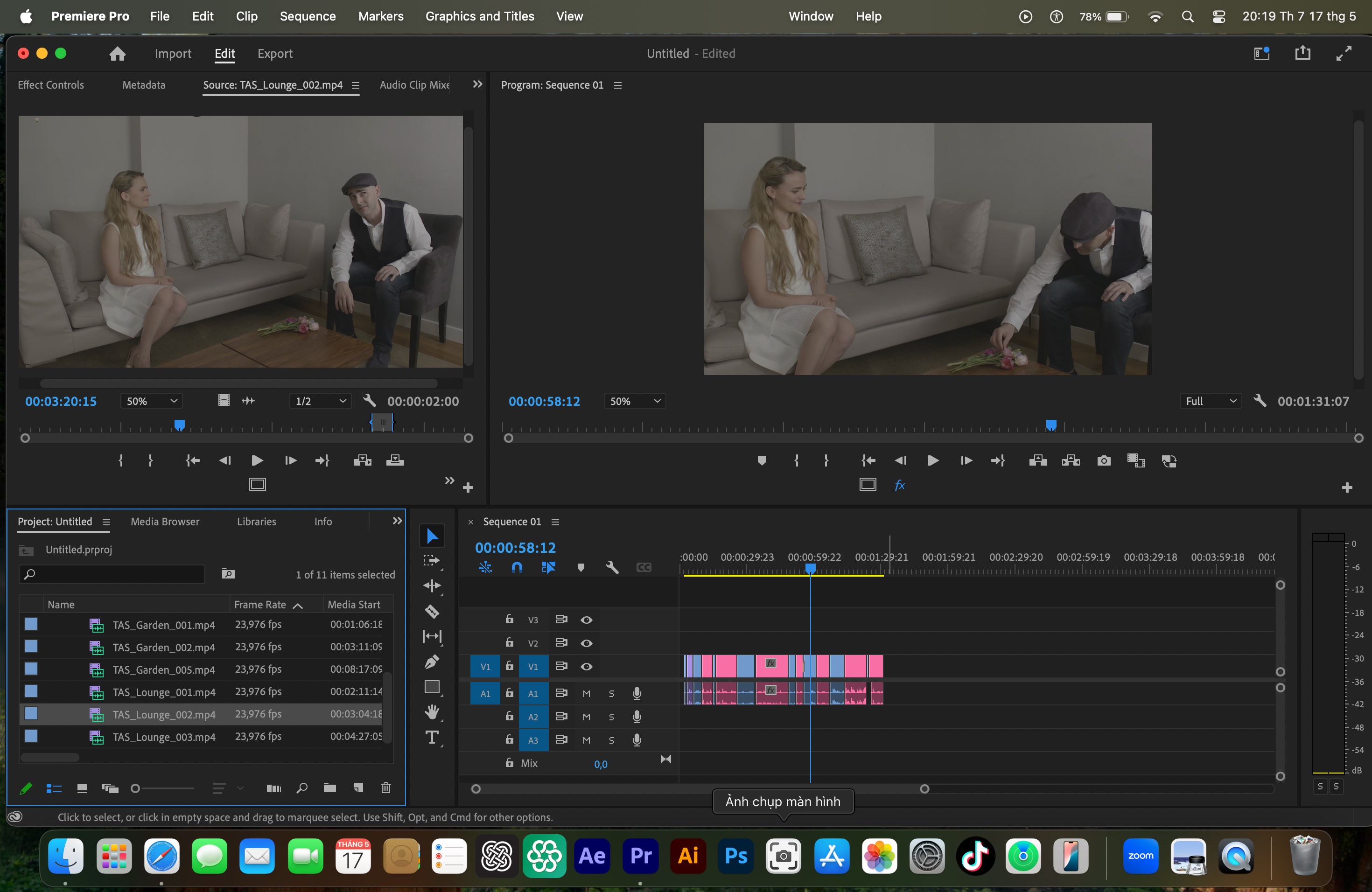Viewport: 1372px width, 892px height.
Task: Click the Clear trash icon in Project panel
Action: pyautogui.click(x=386, y=787)
